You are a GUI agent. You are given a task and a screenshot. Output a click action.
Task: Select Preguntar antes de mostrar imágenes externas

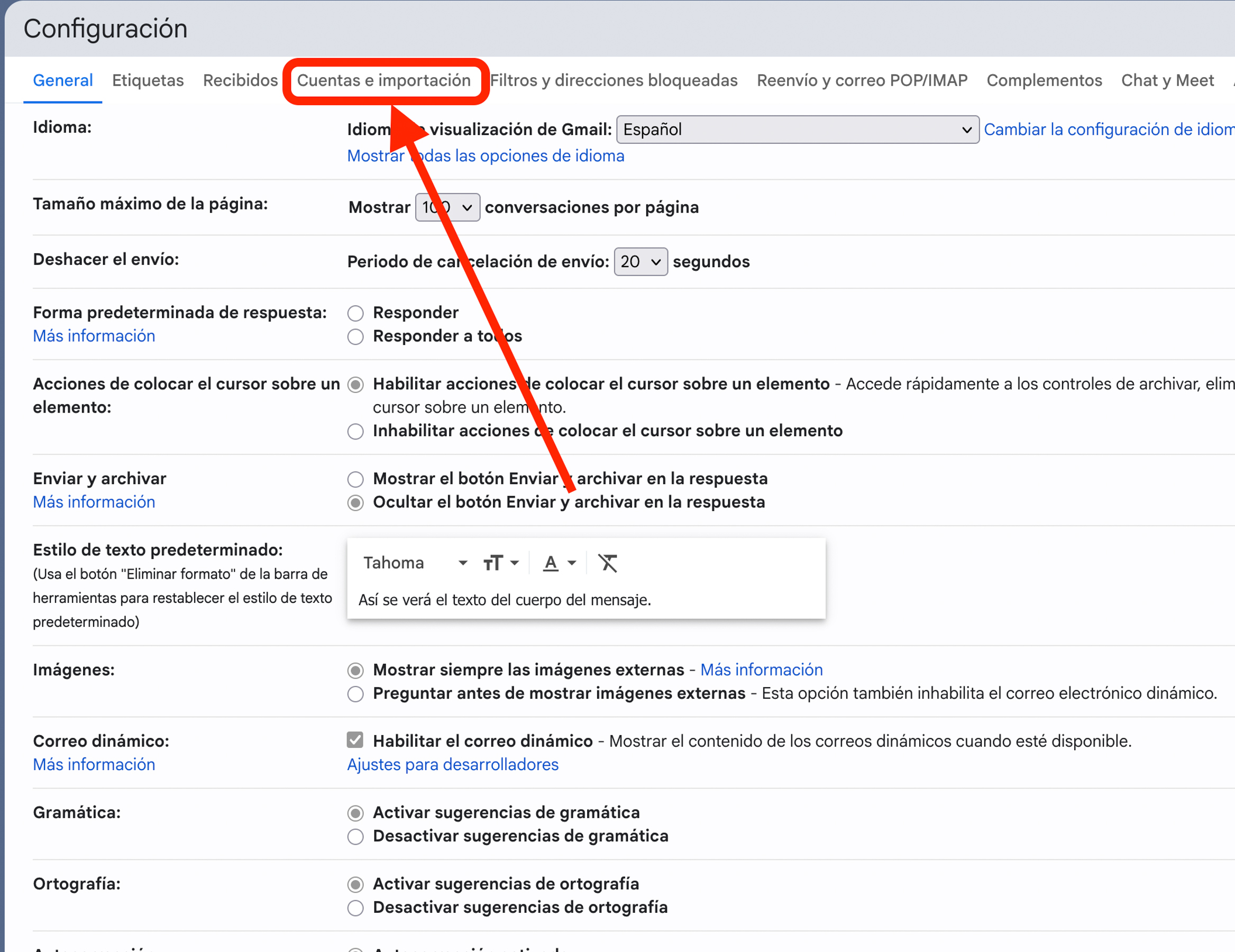[x=355, y=694]
